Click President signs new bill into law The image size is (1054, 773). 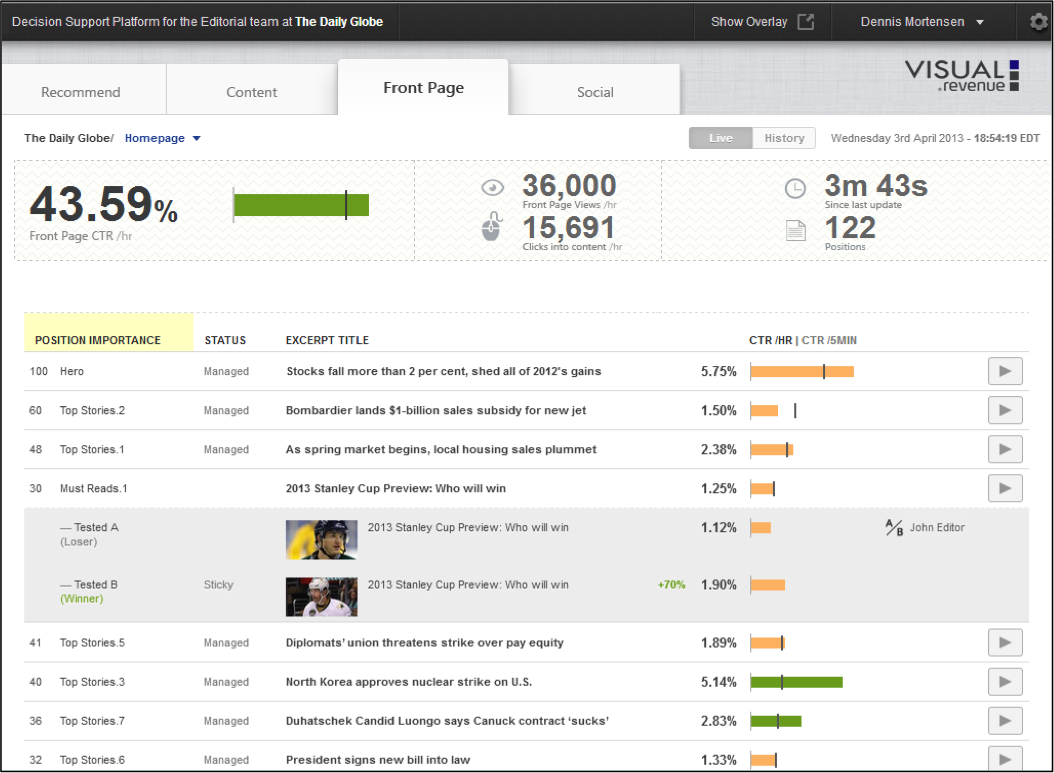tap(378, 760)
